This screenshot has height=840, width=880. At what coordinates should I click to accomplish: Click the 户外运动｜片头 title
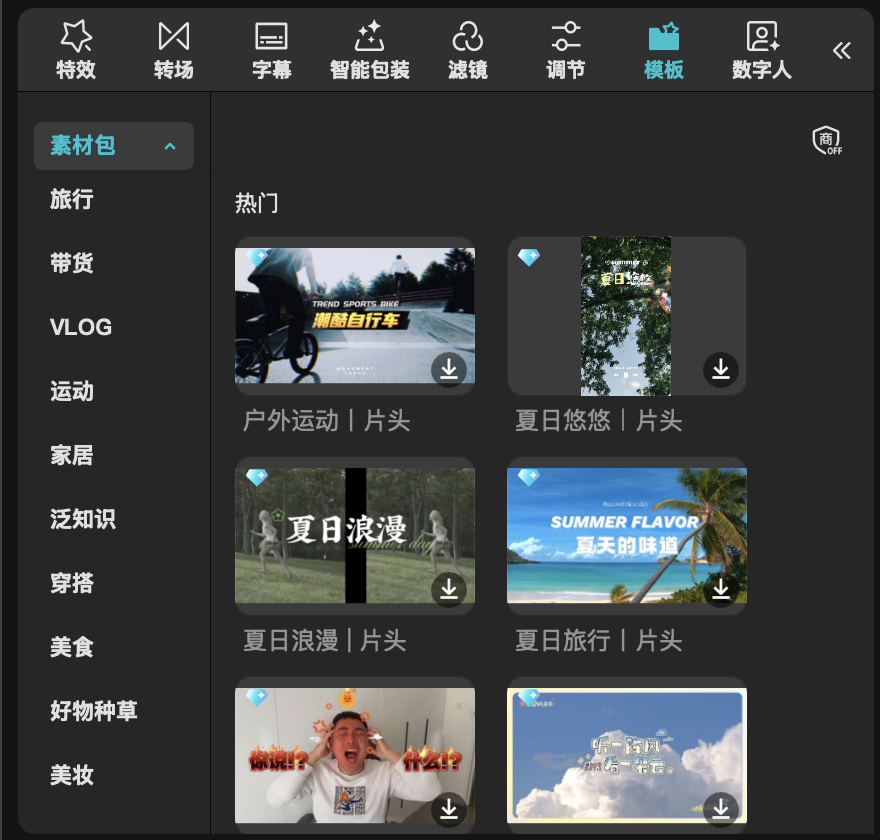[327, 420]
